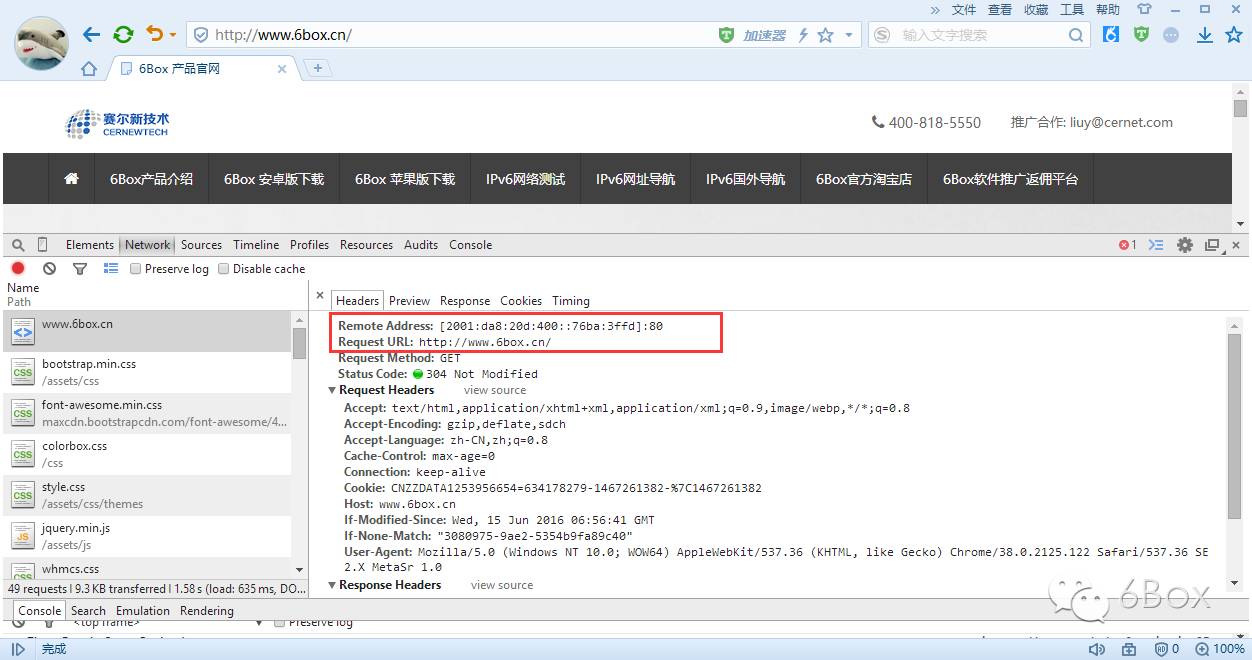This screenshot has width=1252, height=660.
Task: Bookmark page with address bar star icon
Action: 825,35
